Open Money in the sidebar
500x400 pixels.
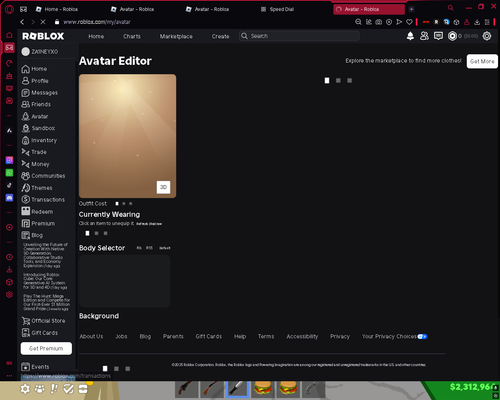tap(35, 164)
